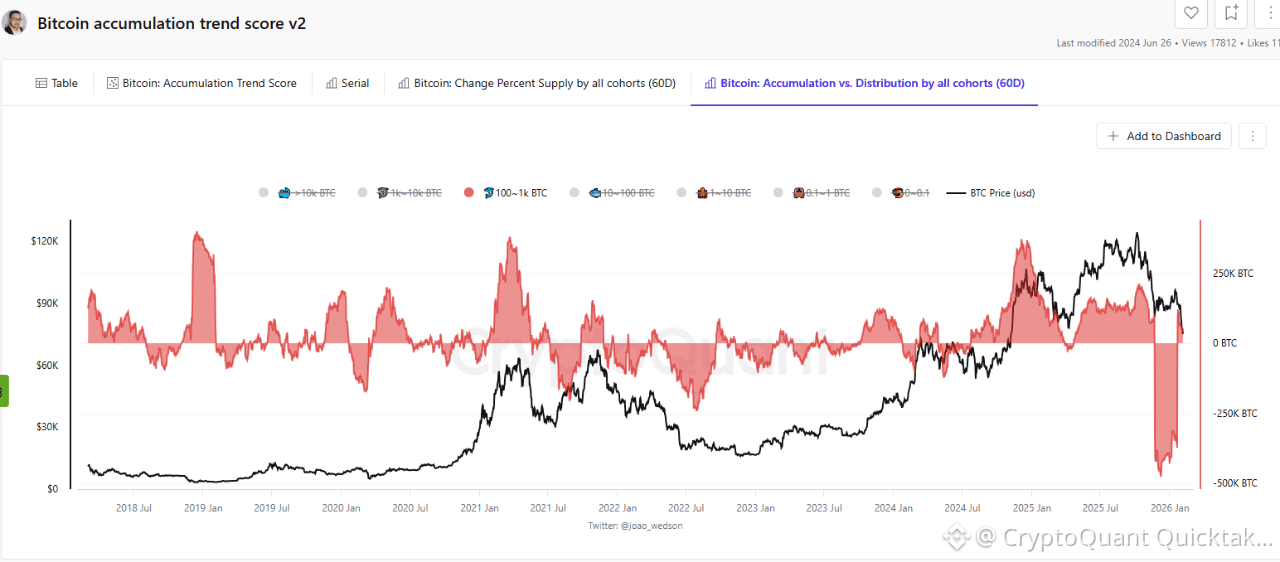The width and height of the screenshot is (1280, 562).
Task: Click the red 100~1k BTC color dot
Action: click(x=468, y=193)
